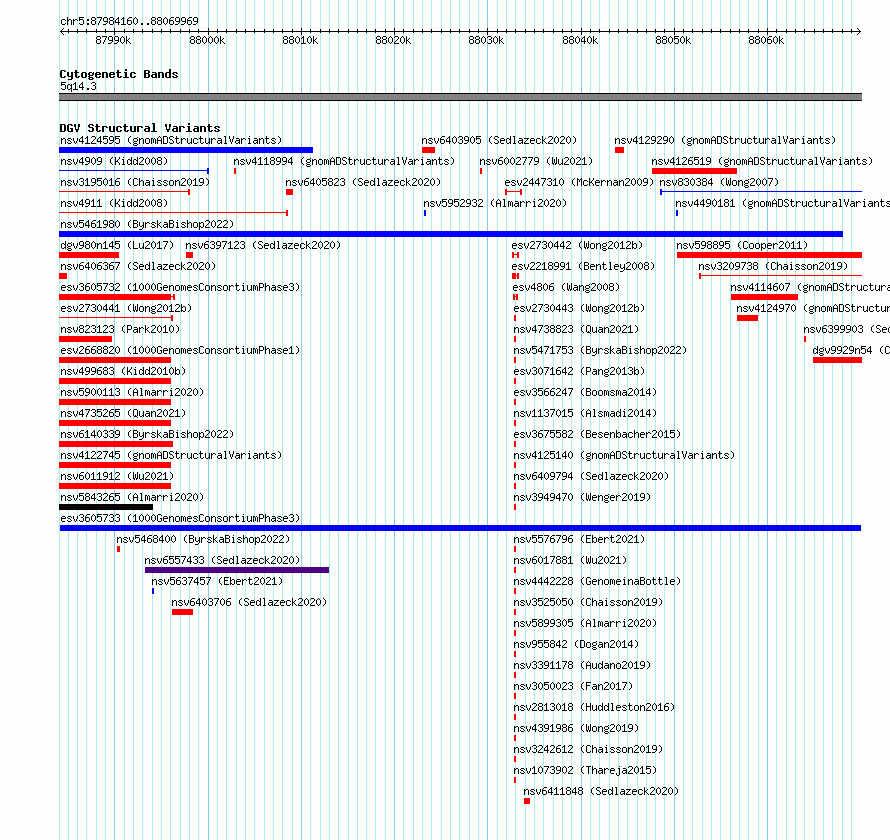Select esv3675582 (Besenbacher2015) entry
The height and width of the screenshot is (840, 890).
pyautogui.click(x=597, y=434)
